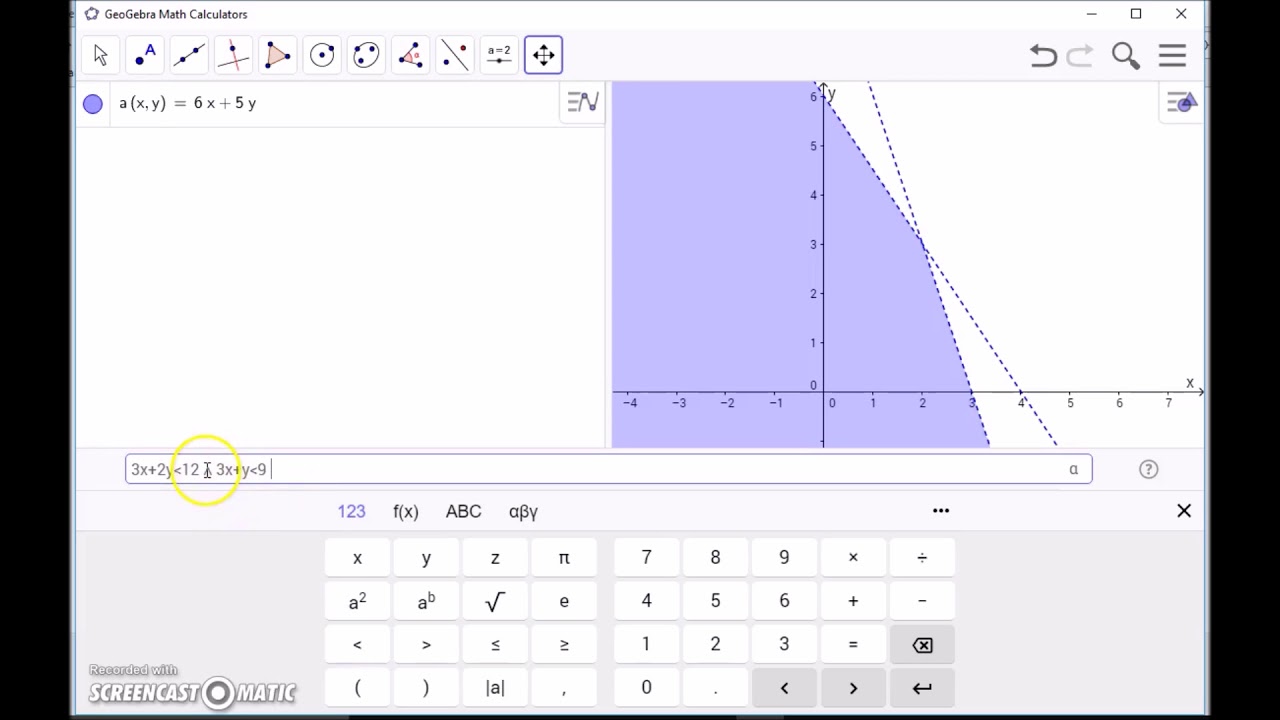This screenshot has height=720, width=1280.
Task: Tap the enter return key
Action: 922,688
